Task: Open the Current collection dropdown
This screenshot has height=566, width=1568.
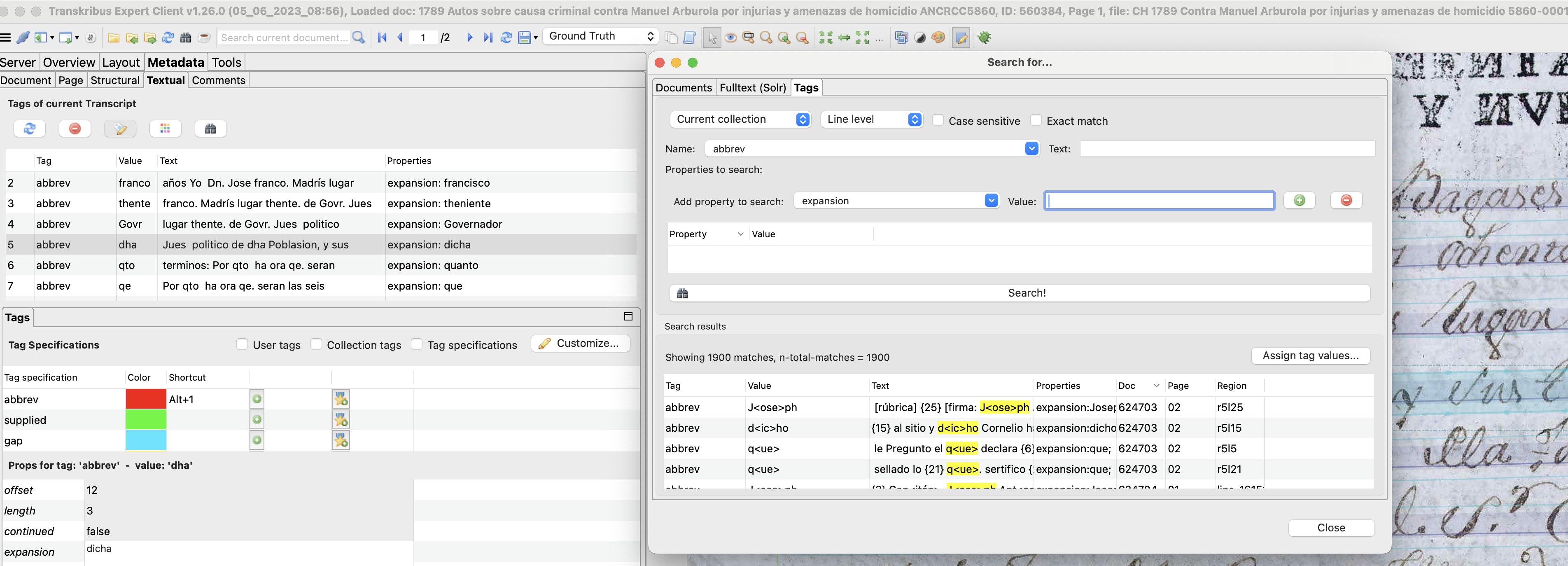Action: (x=740, y=119)
